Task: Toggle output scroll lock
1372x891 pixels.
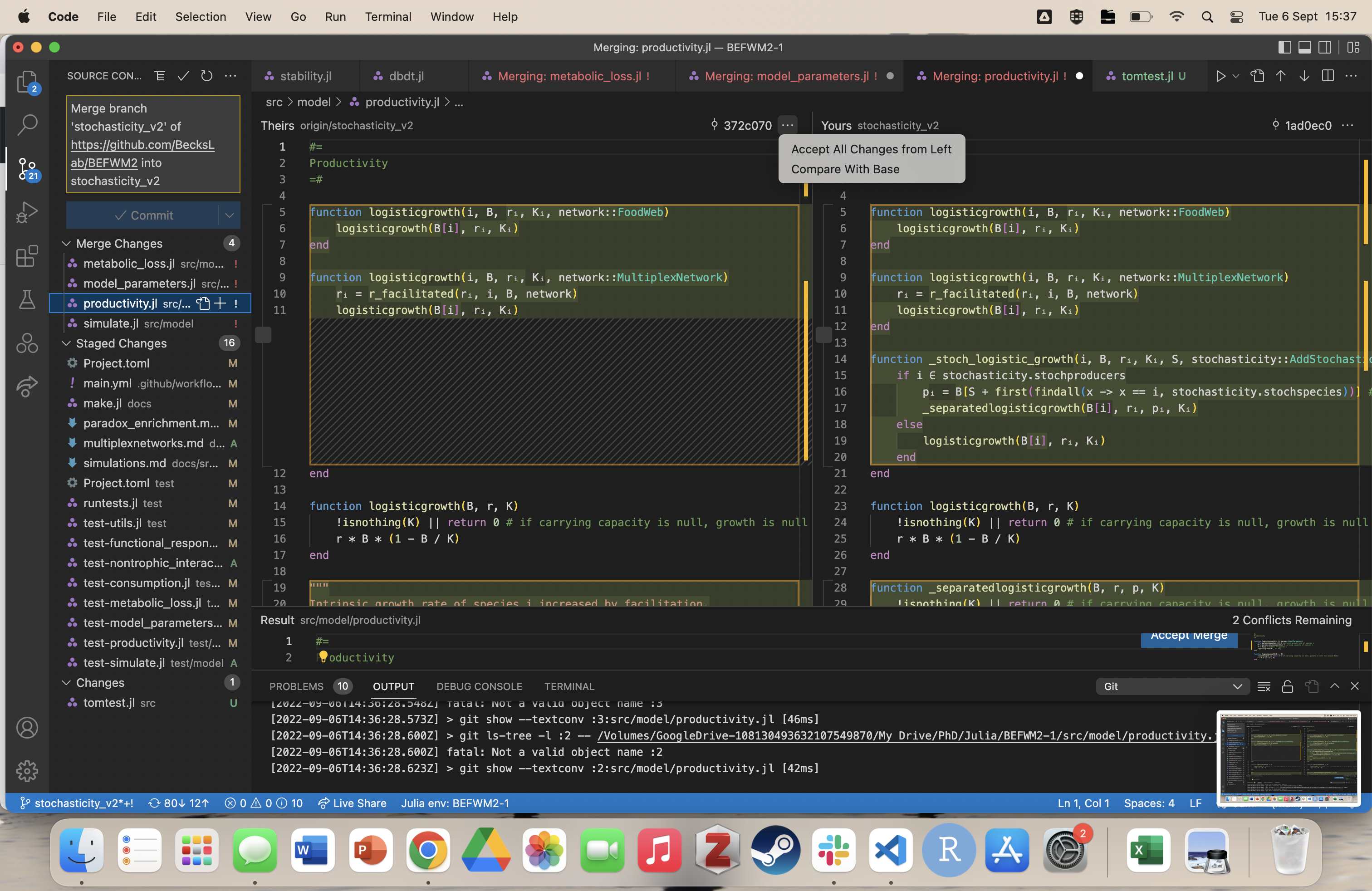Action: point(1287,686)
